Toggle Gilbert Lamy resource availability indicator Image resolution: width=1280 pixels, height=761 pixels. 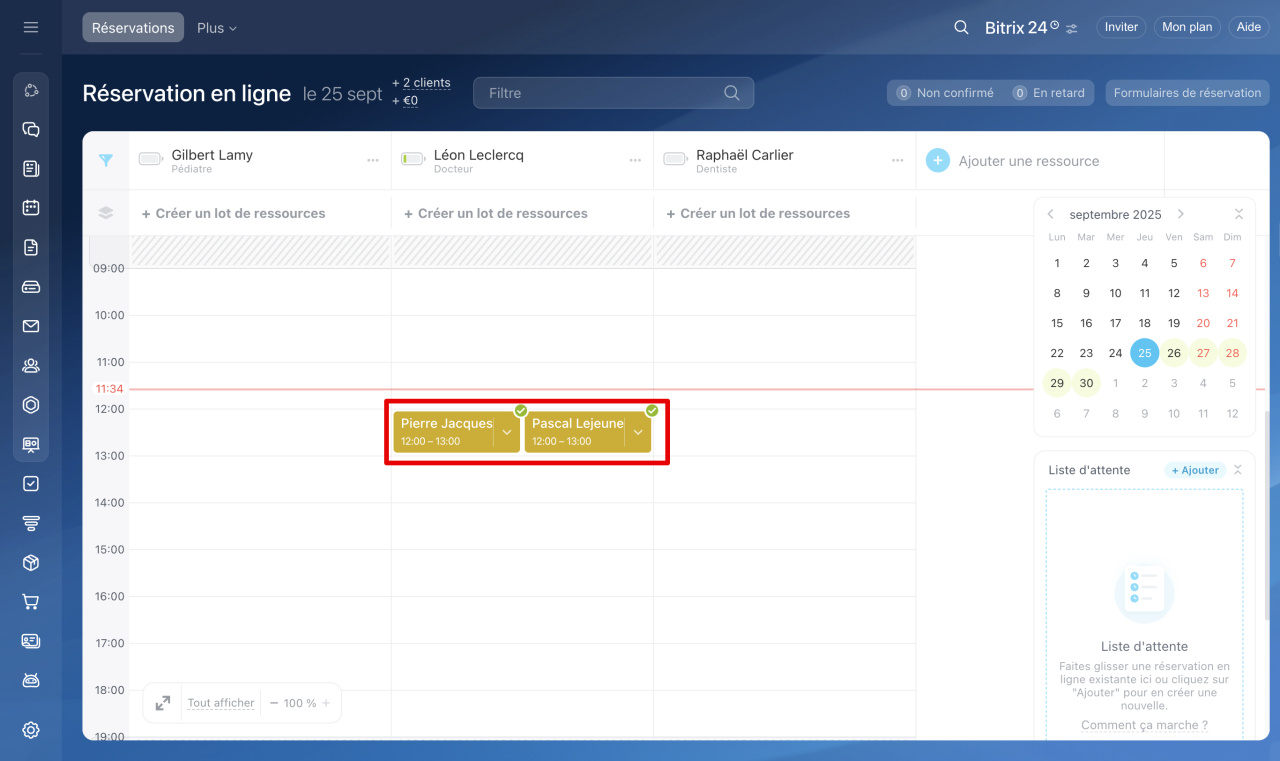(151, 159)
